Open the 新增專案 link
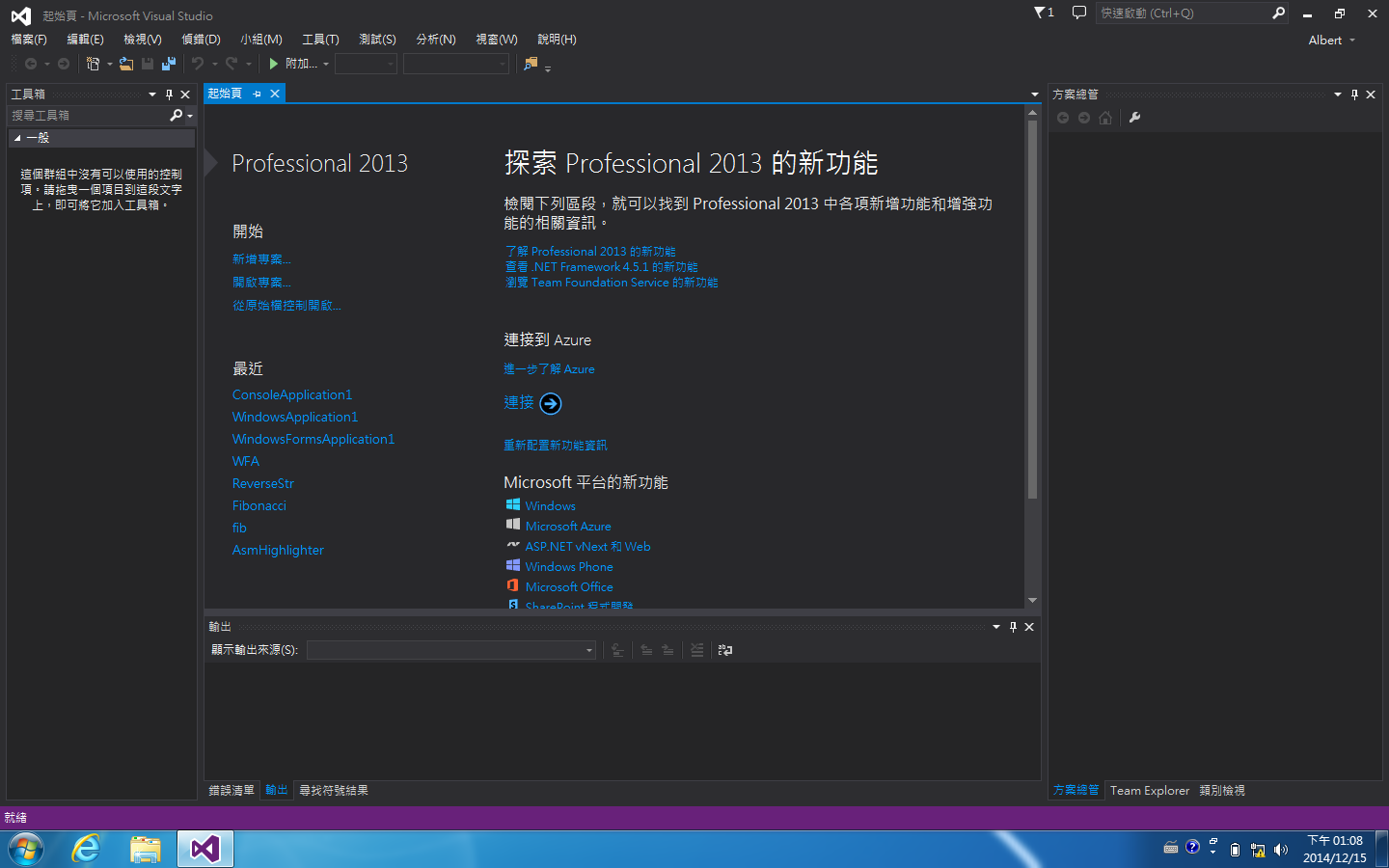The height and width of the screenshot is (868, 1389). pyautogui.click(x=261, y=258)
